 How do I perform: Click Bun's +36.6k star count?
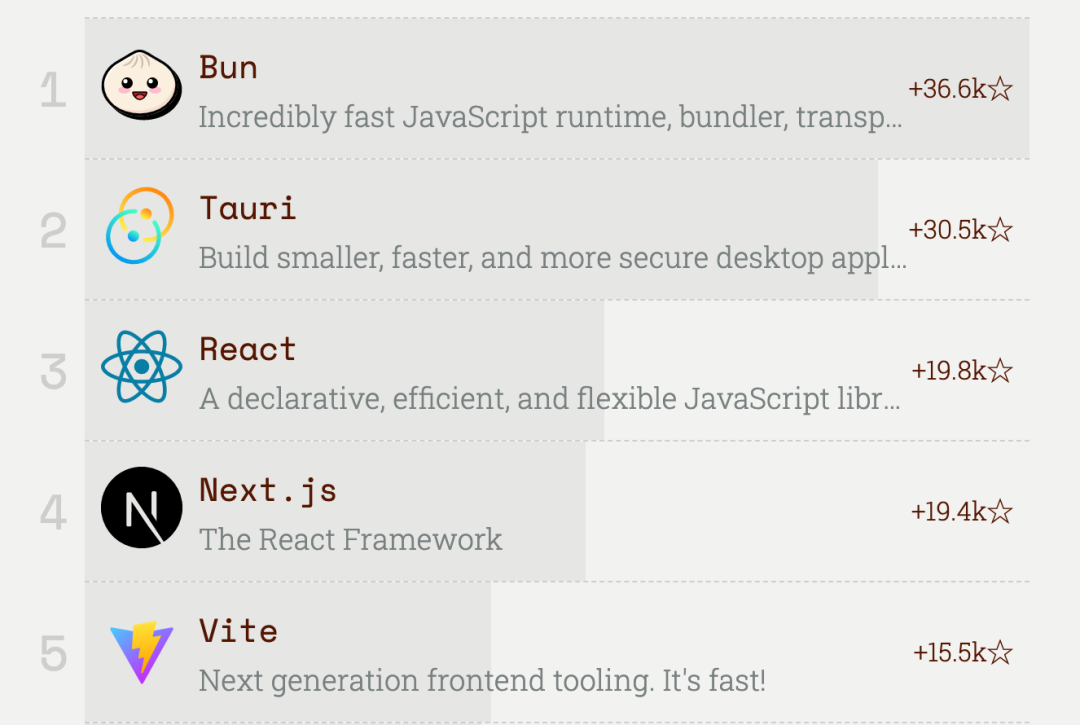coord(960,90)
